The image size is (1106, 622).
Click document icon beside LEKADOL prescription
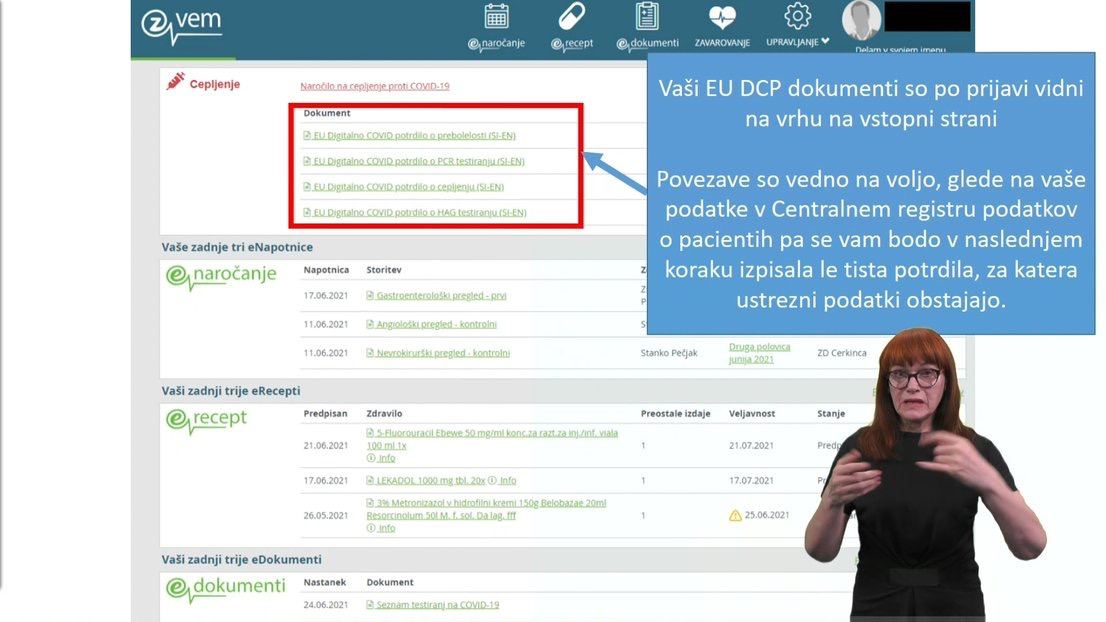click(370, 481)
